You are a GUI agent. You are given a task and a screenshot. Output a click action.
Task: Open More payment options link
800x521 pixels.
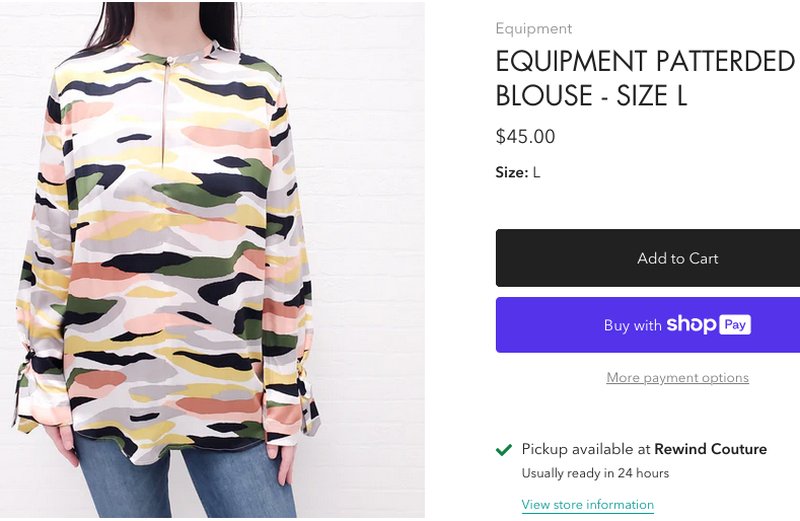(677, 378)
